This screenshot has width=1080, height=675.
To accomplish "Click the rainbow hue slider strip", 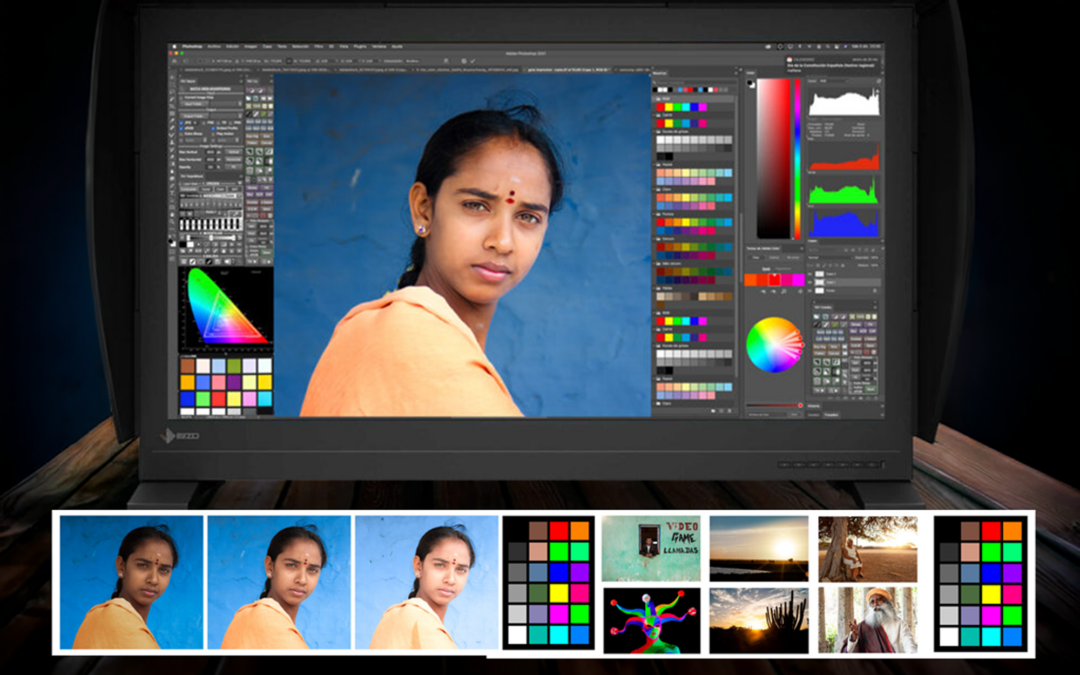I will 798,158.
